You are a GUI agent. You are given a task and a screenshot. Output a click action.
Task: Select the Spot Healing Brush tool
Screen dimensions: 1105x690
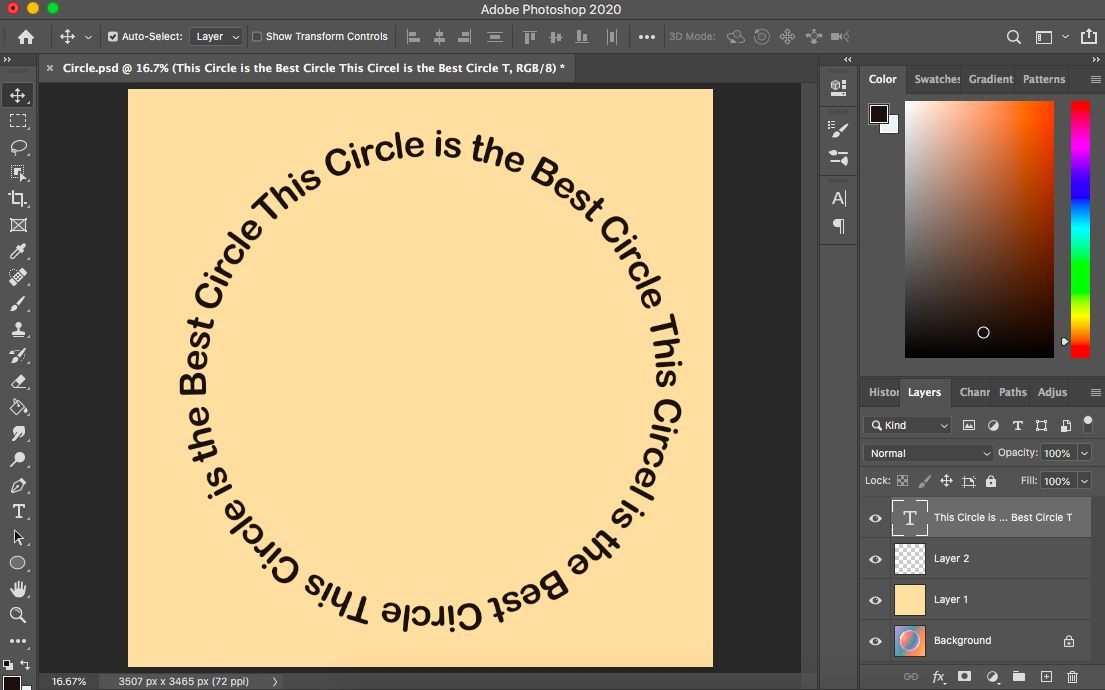pos(18,278)
